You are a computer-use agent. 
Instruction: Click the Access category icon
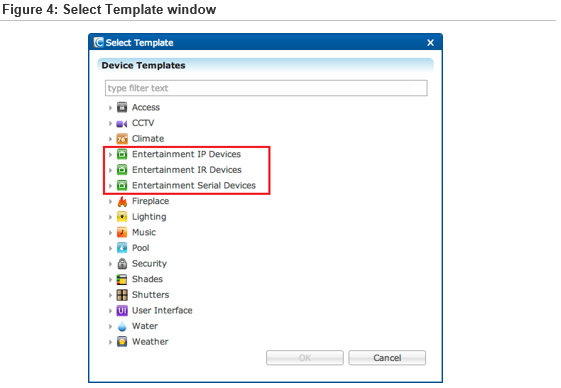click(122, 107)
